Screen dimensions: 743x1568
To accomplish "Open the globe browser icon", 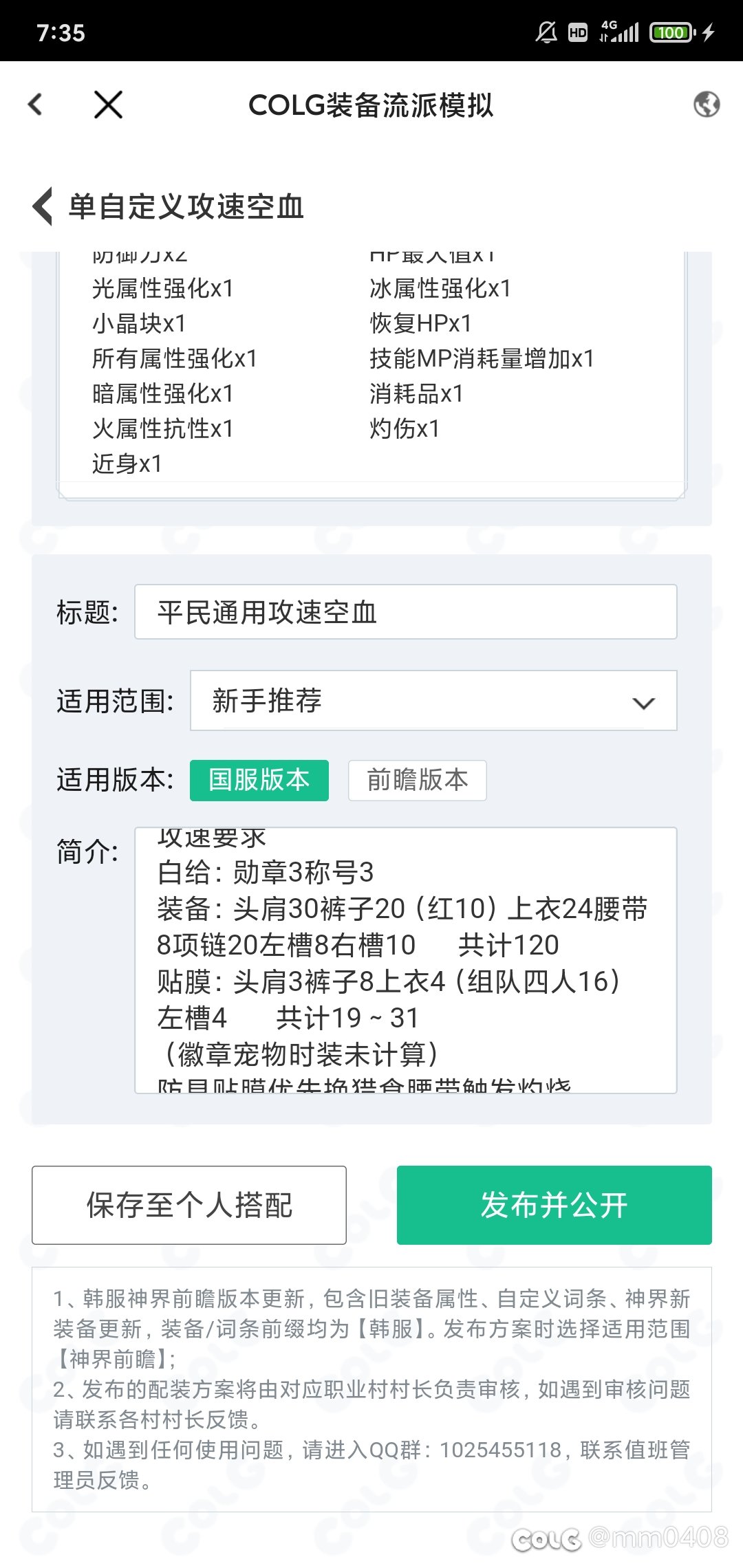I will (707, 105).
